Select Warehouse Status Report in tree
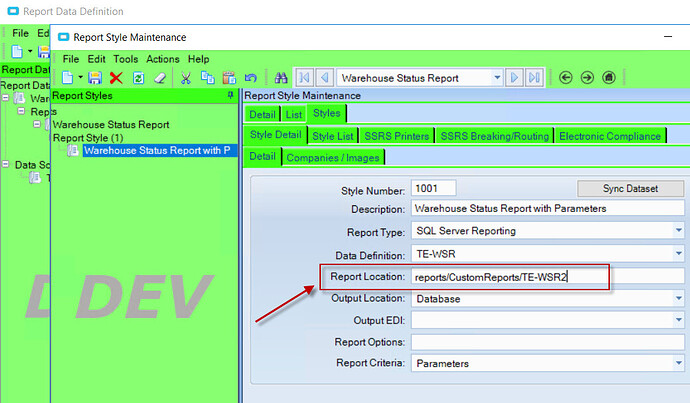The height and width of the screenshot is (403, 690). pos(111,125)
